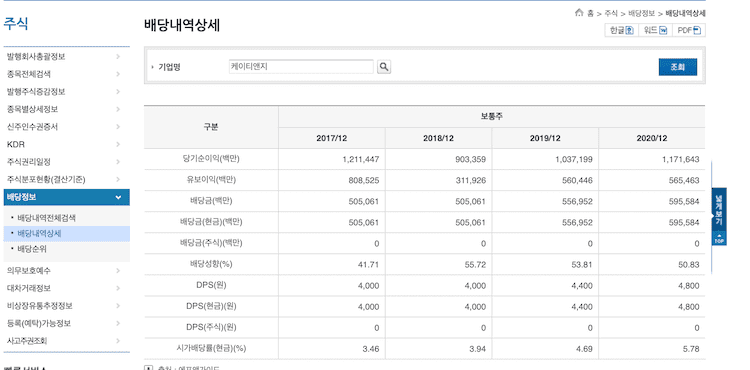
Task: Export page as PDF
Action: tap(689, 30)
